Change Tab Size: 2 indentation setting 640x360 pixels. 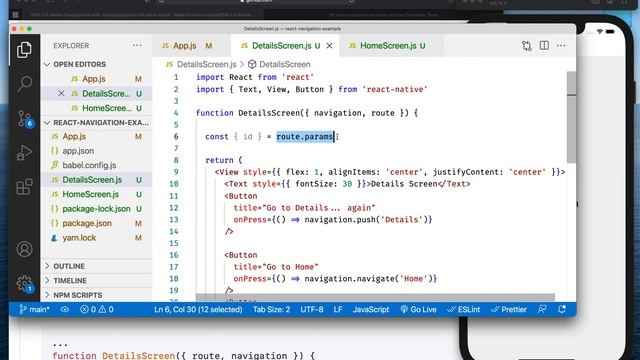(x=271, y=309)
